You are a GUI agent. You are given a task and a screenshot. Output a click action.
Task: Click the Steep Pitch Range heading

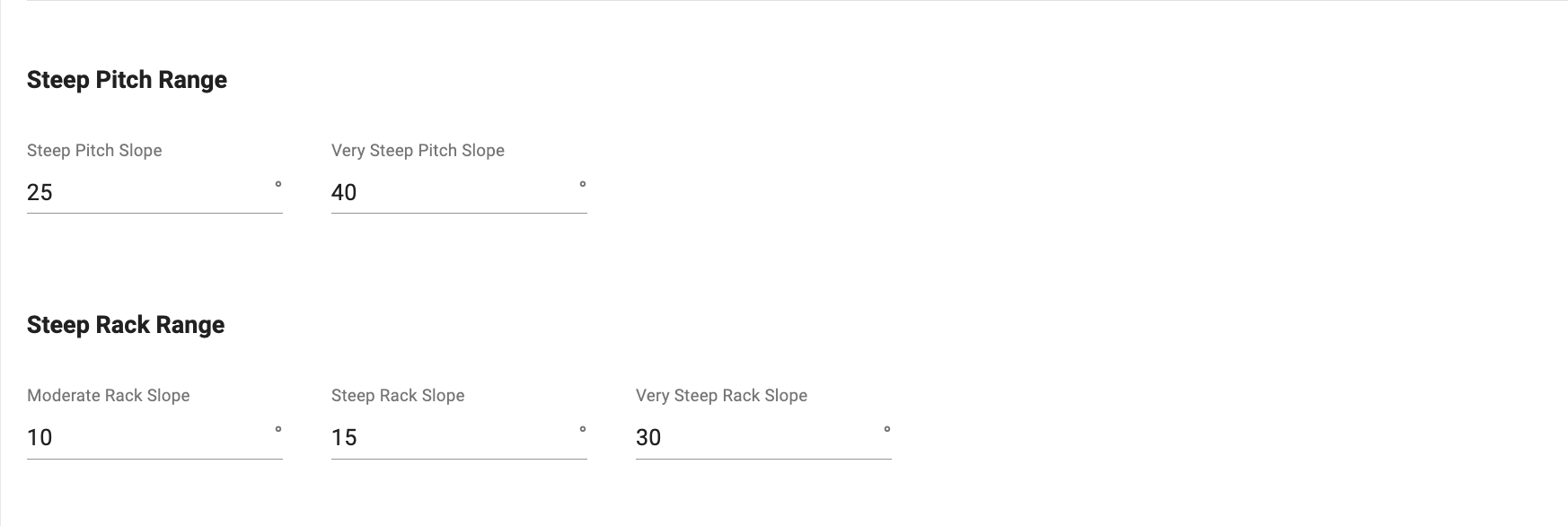pos(127,80)
